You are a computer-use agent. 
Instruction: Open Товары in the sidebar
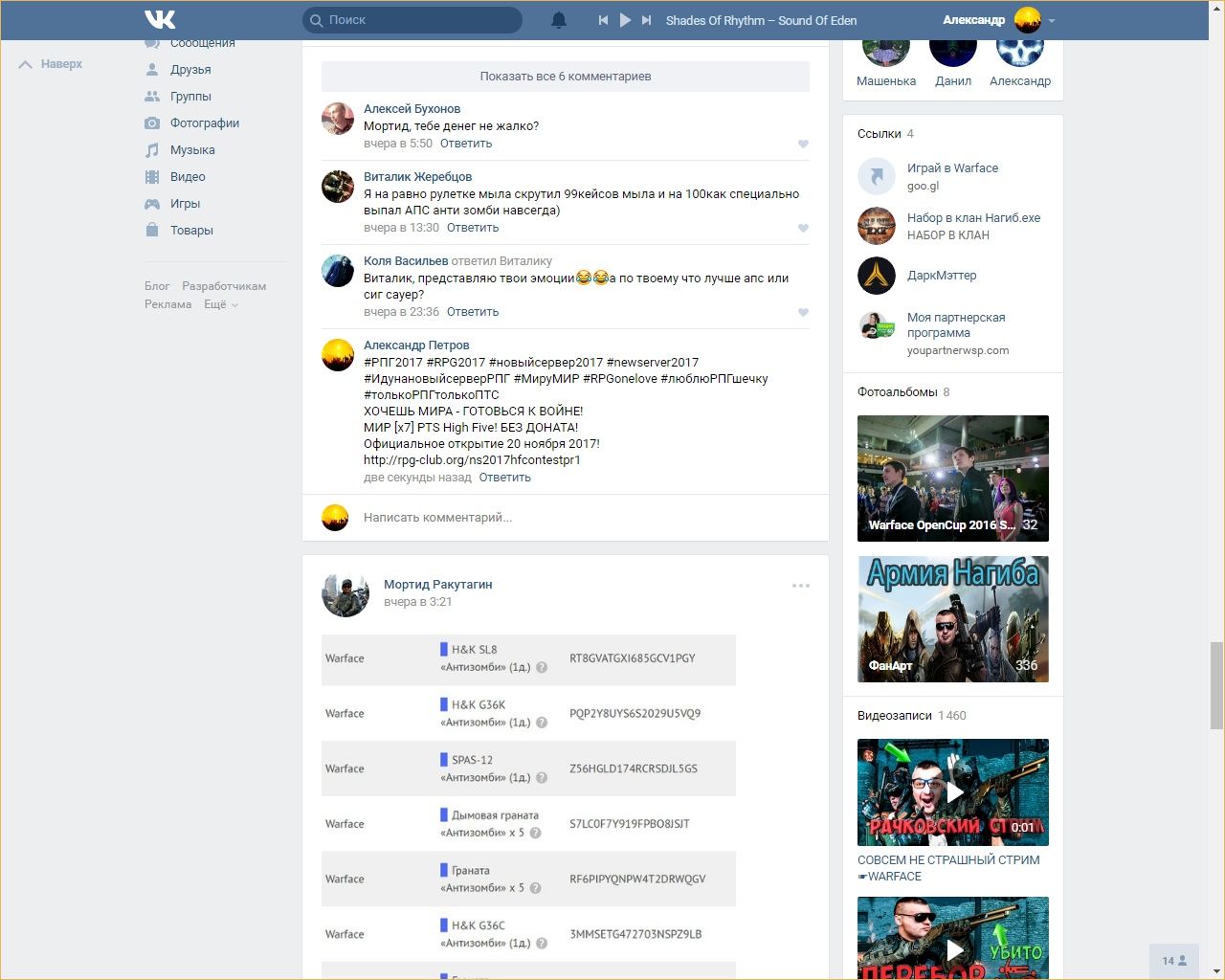click(191, 231)
